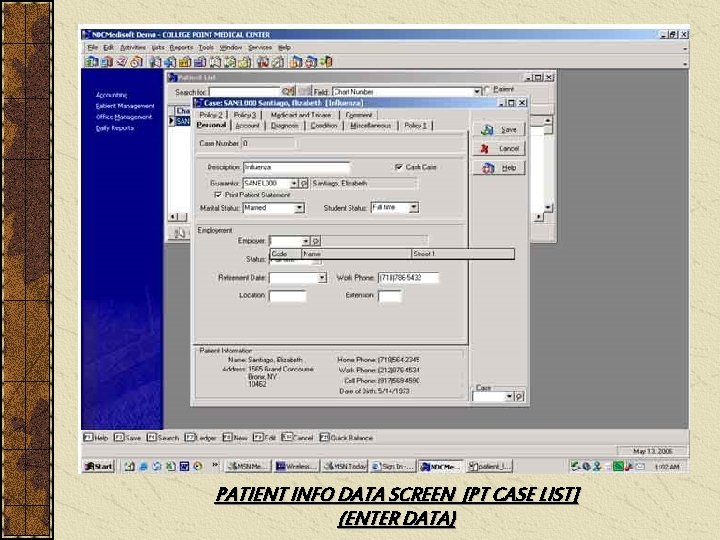
Task: Open the Reports menu
Action: (181, 47)
